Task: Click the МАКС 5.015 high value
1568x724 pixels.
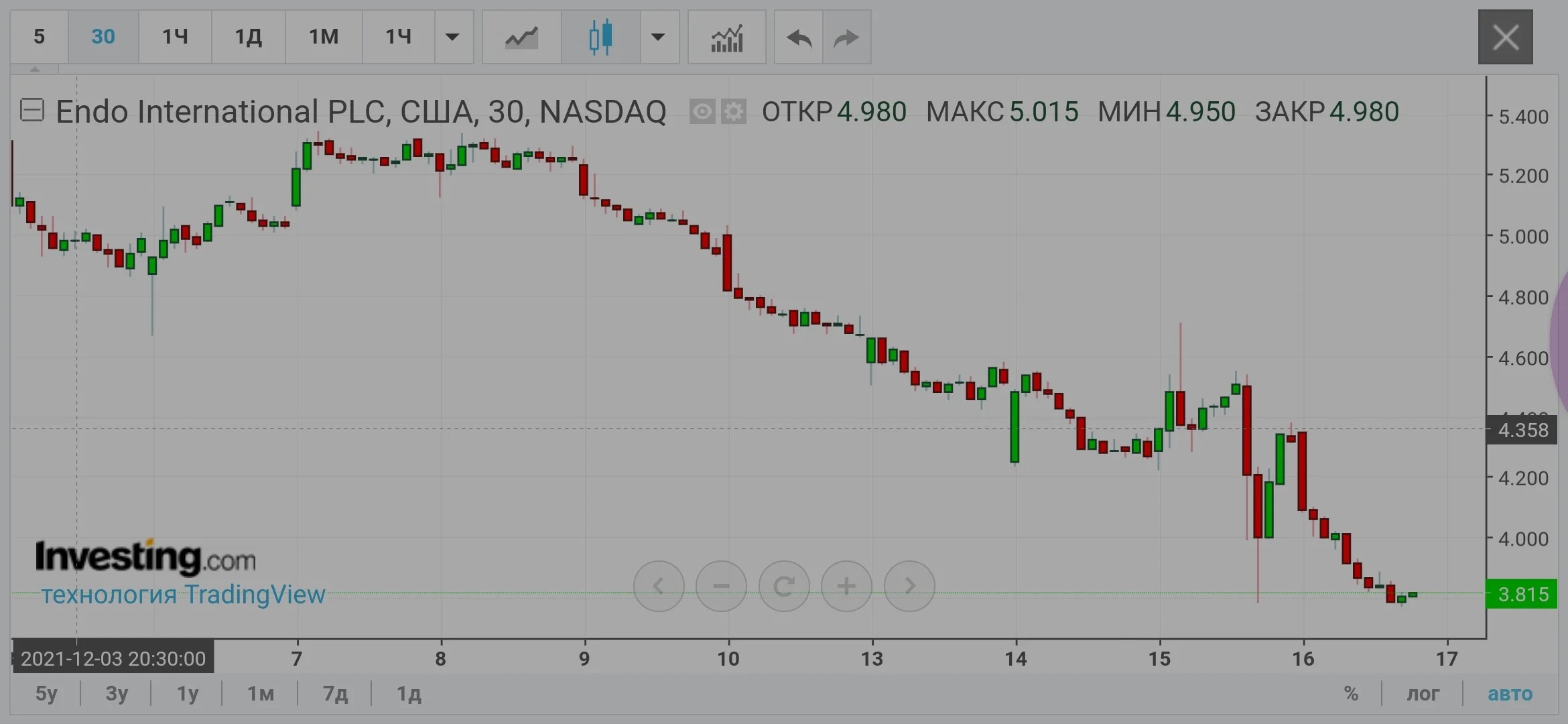Action: pyautogui.click(x=1002, y=112)
